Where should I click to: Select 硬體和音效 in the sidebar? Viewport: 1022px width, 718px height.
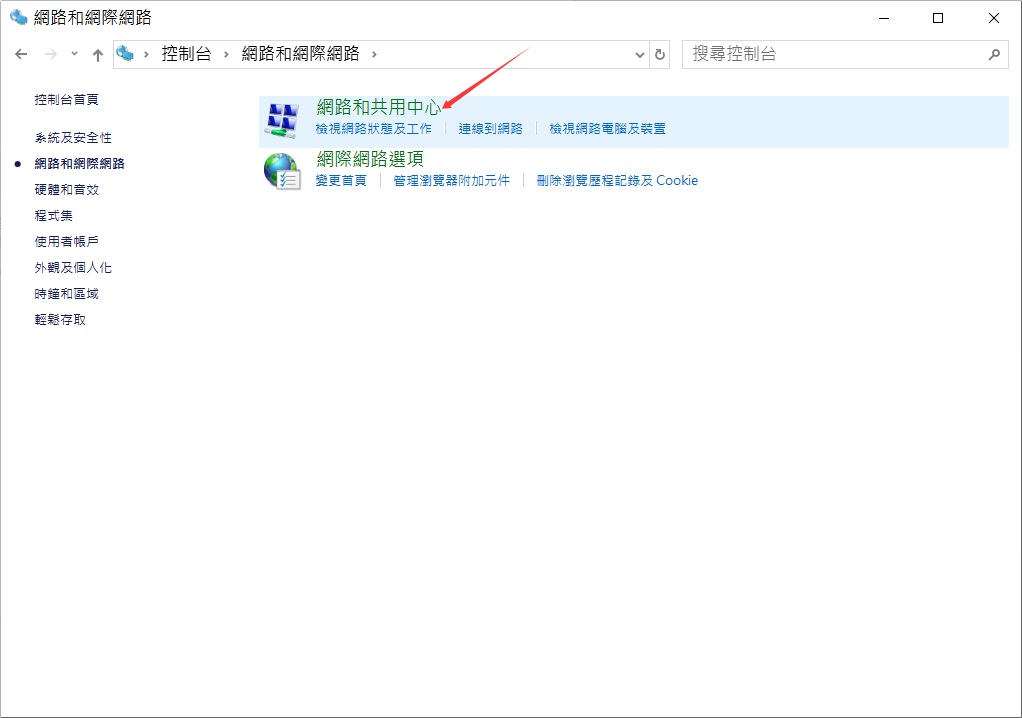coord(66,190)
